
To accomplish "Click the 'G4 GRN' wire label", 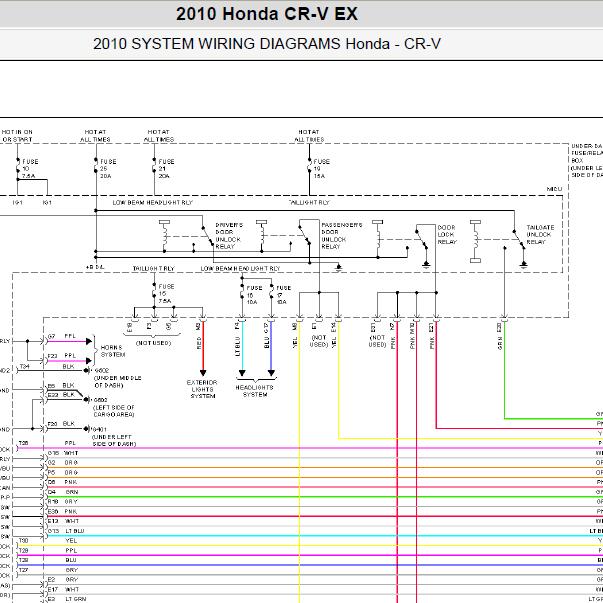I will tap(63, 492).
